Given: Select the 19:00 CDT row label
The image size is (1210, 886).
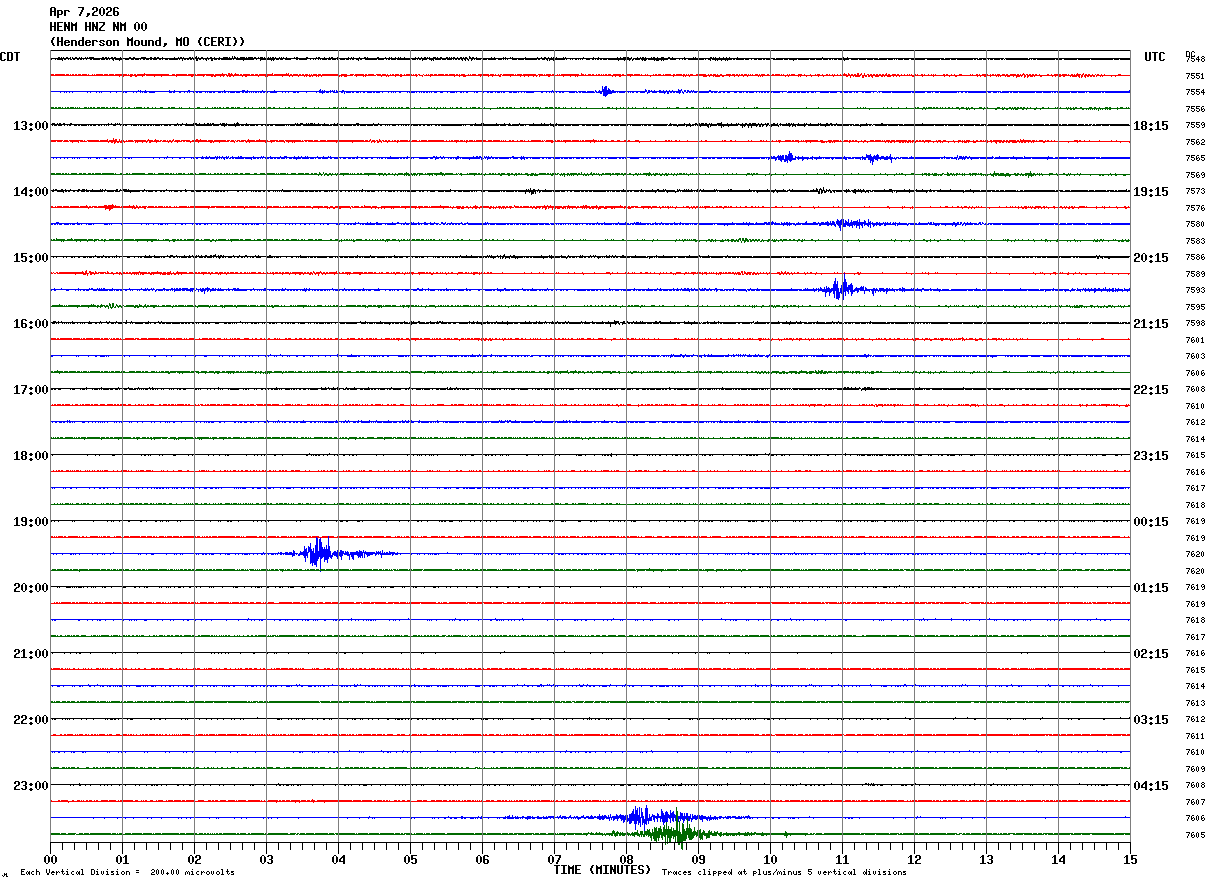Looking at the screenshot, I should tap(31, 522).
